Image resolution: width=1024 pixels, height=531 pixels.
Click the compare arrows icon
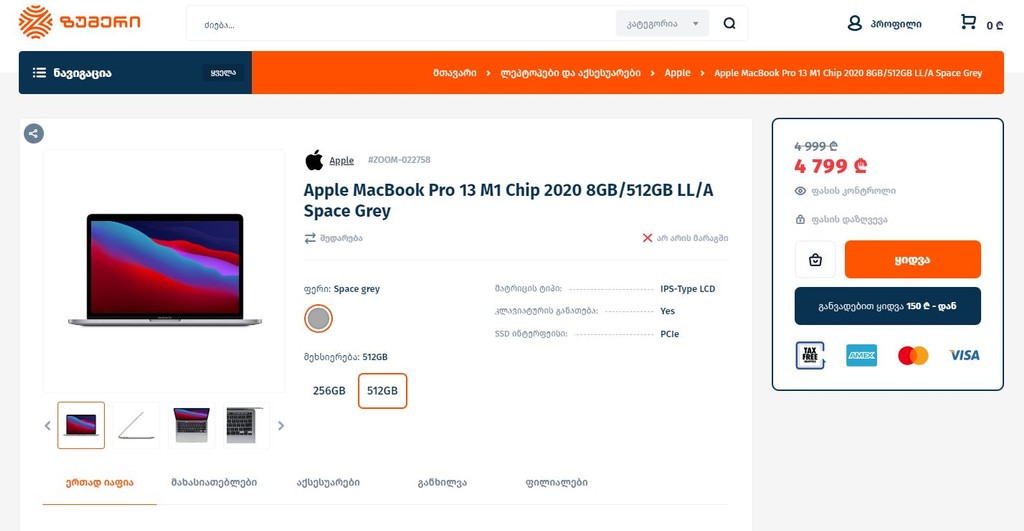pos(310,238)
